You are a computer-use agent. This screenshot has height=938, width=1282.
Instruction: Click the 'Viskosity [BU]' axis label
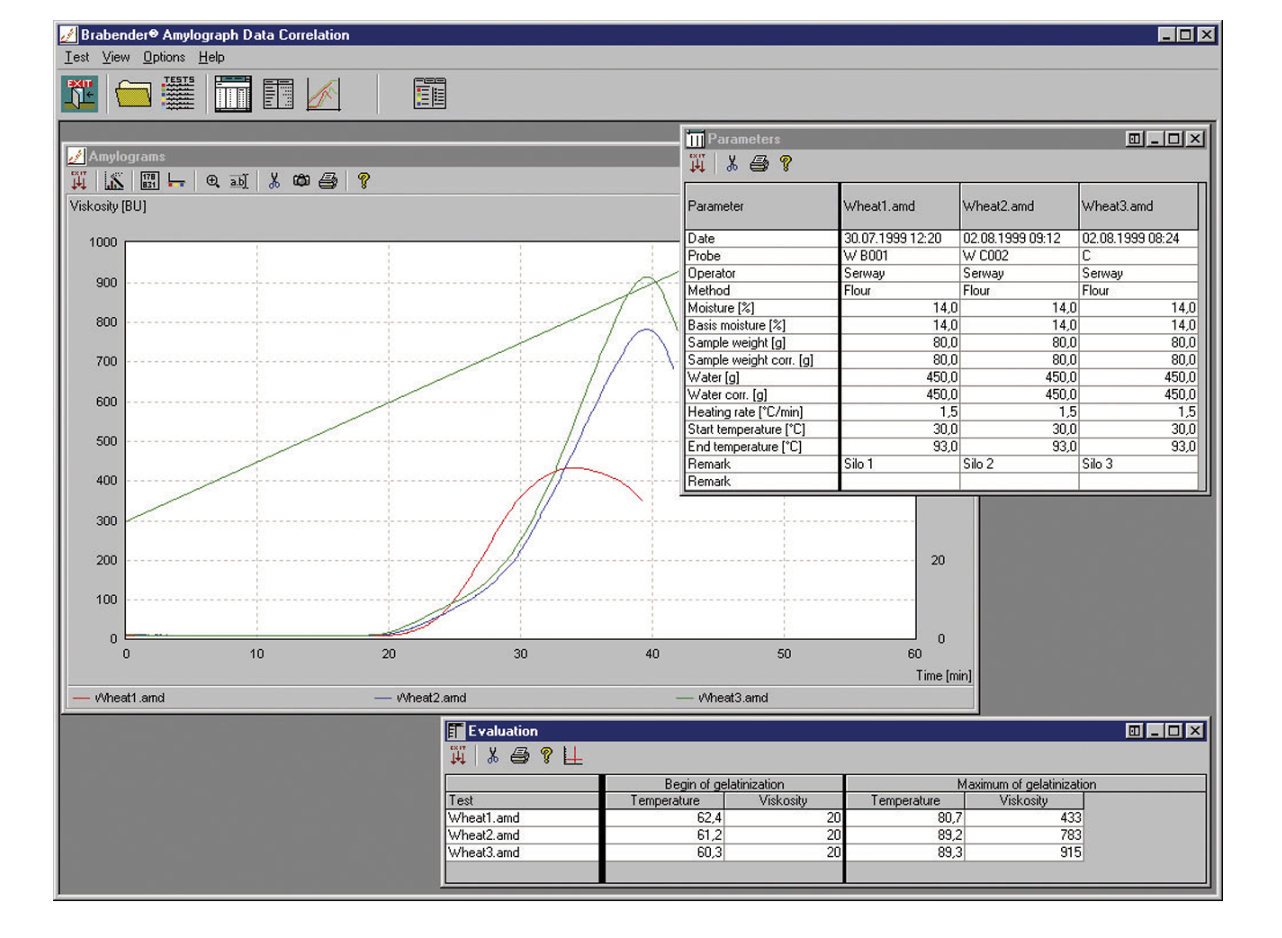110,207
